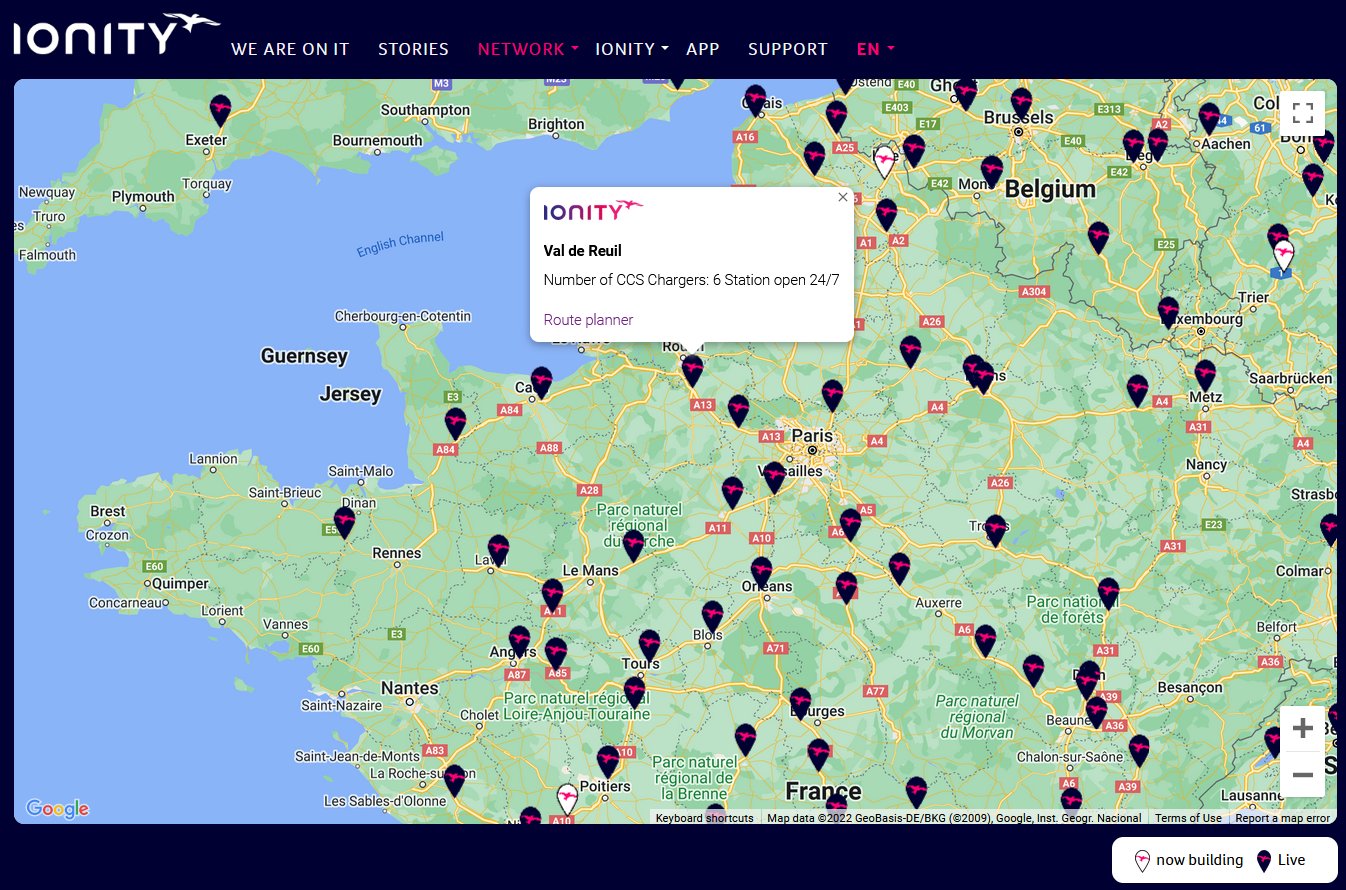Zoom in the map with plus button
Image resolution: width=1346 pixels, height=890 pixels.
click(x=1302, y=728)
